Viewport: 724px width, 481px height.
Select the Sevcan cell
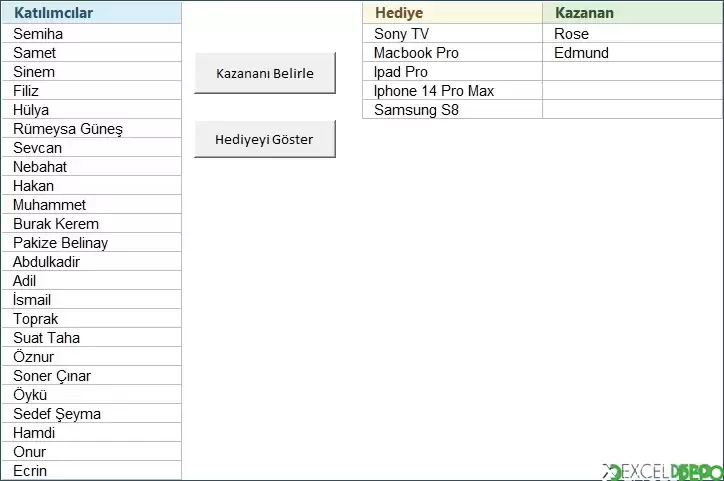[91, 147]
